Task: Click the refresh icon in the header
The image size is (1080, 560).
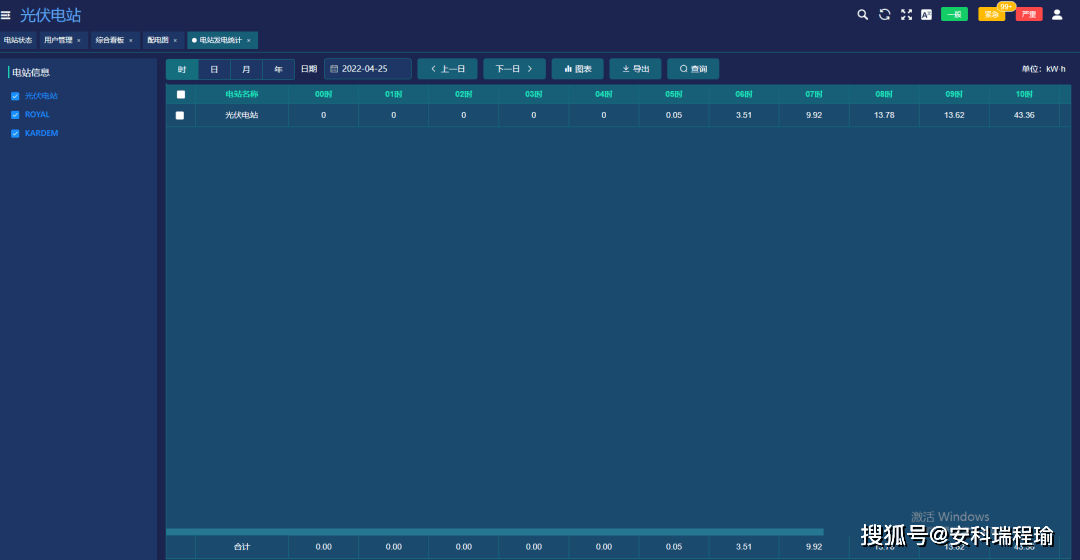Action: coord(884,14)
